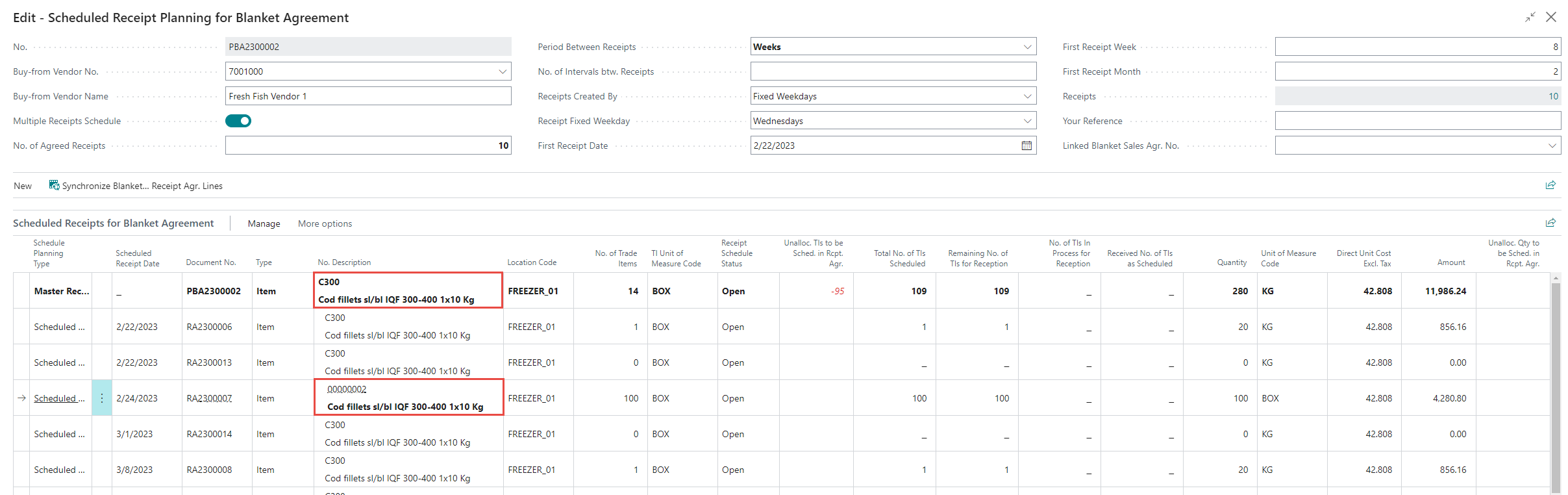Toggle the Multiple Receipts Schedule switch
The width and height of the screenshot is (1568, 495).
pyautogui.click(x=238, y=121)
